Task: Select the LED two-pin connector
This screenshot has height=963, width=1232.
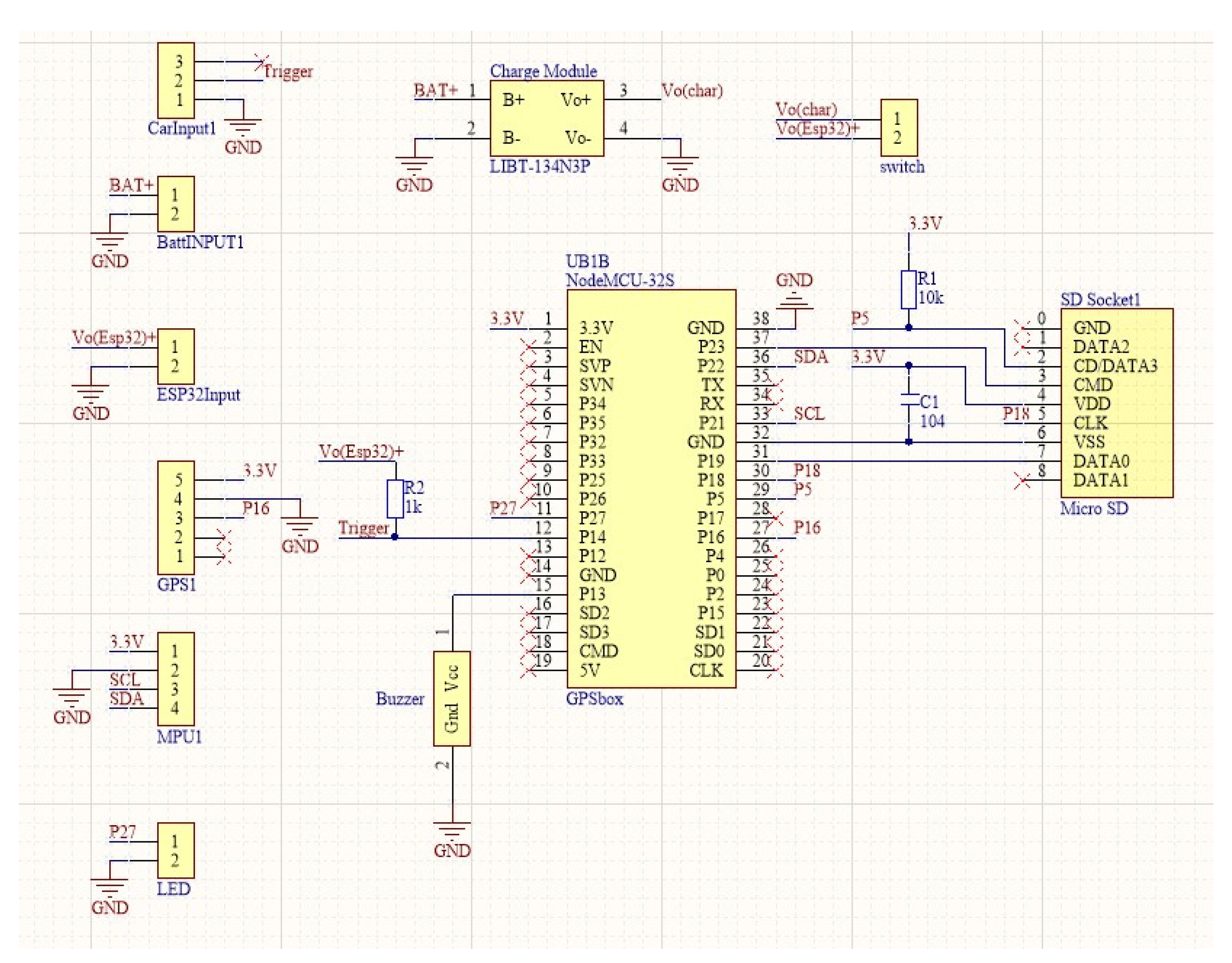Action: coord(175,850)
